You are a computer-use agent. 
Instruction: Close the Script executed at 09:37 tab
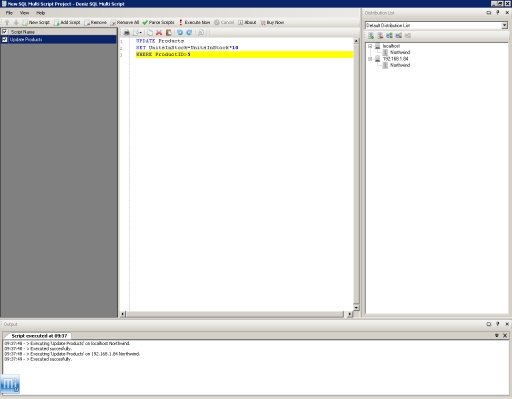[505, 336]
